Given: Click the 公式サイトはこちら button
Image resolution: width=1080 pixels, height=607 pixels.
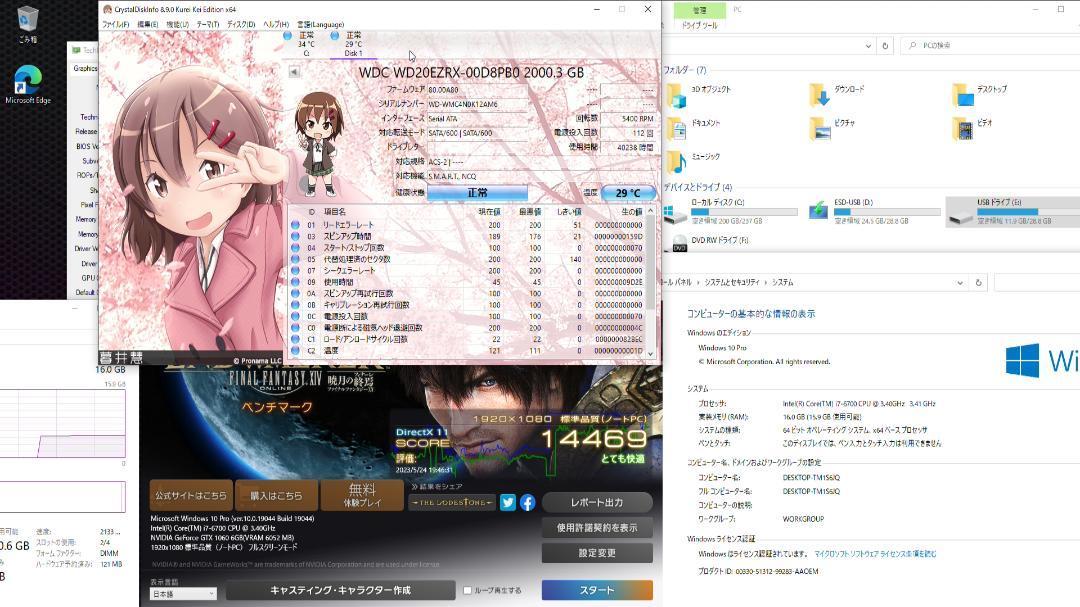Looking at the screenshot, I should pos(191,495).
